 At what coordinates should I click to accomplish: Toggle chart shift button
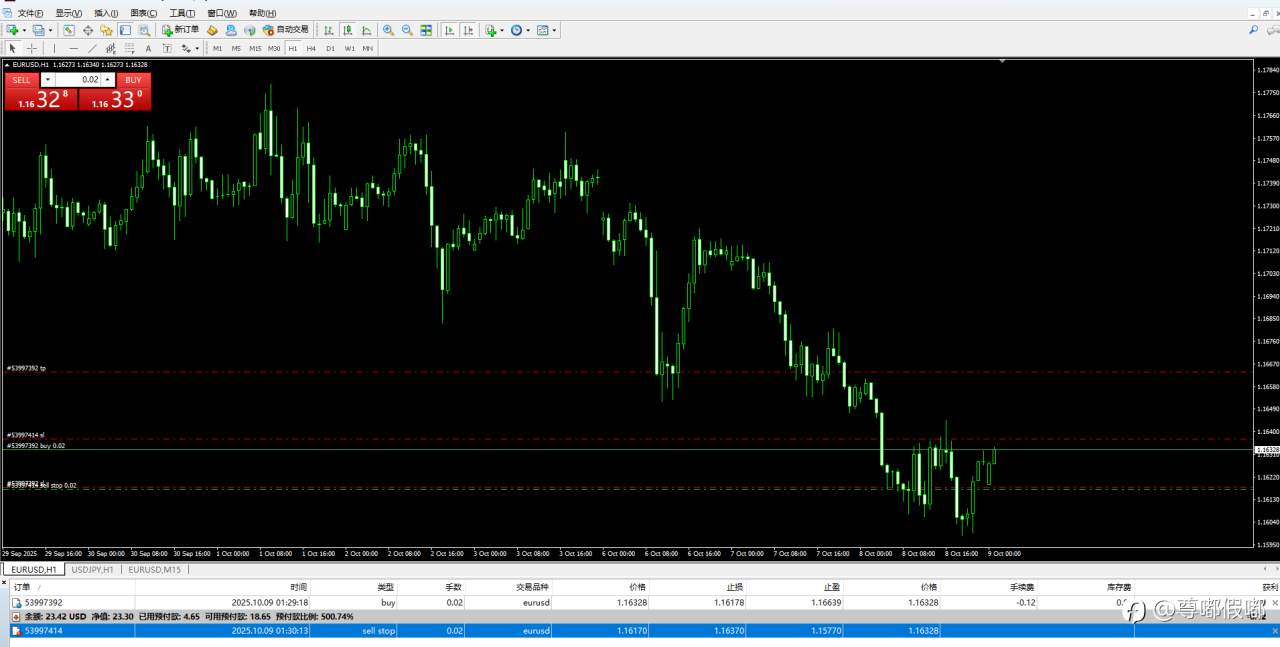(x=469, y=30)
